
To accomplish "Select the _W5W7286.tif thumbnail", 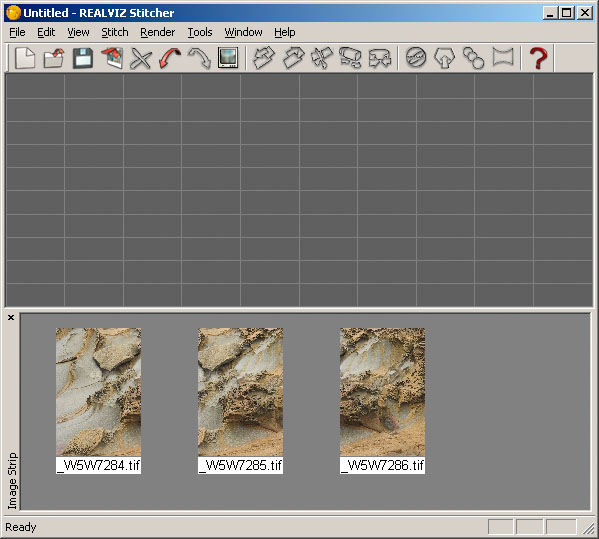I will tap(382, 401).
